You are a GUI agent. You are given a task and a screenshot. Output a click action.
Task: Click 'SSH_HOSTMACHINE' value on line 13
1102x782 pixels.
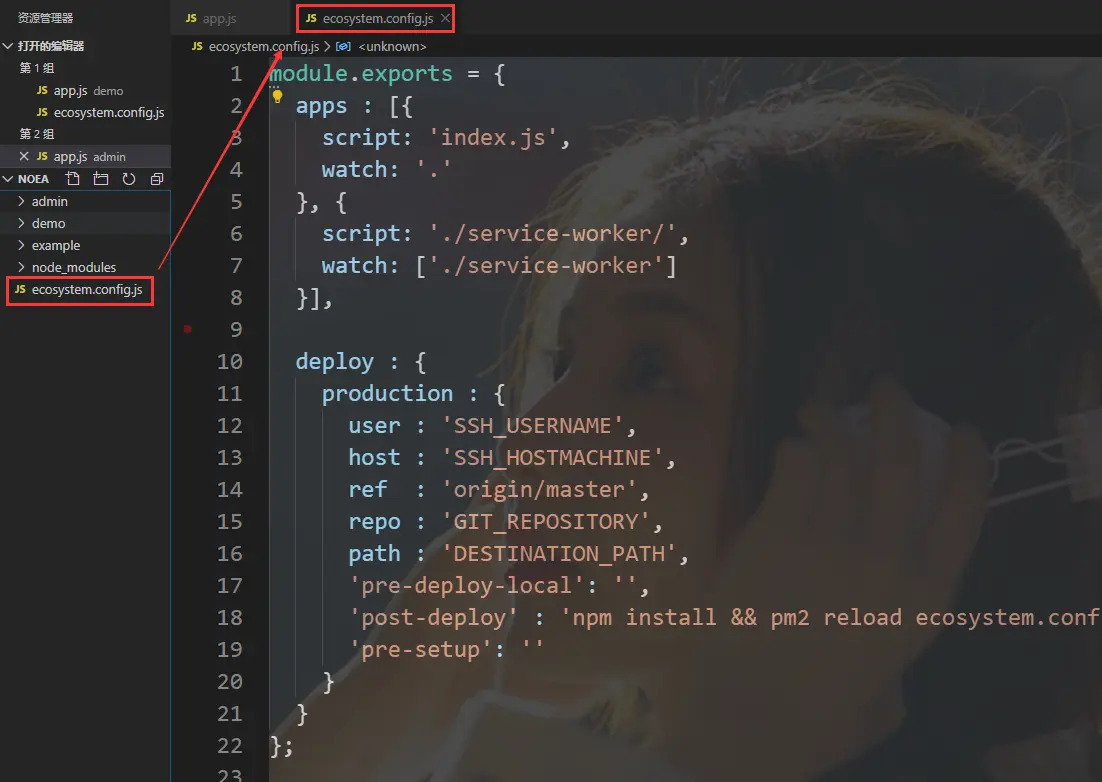coord(552,457)
